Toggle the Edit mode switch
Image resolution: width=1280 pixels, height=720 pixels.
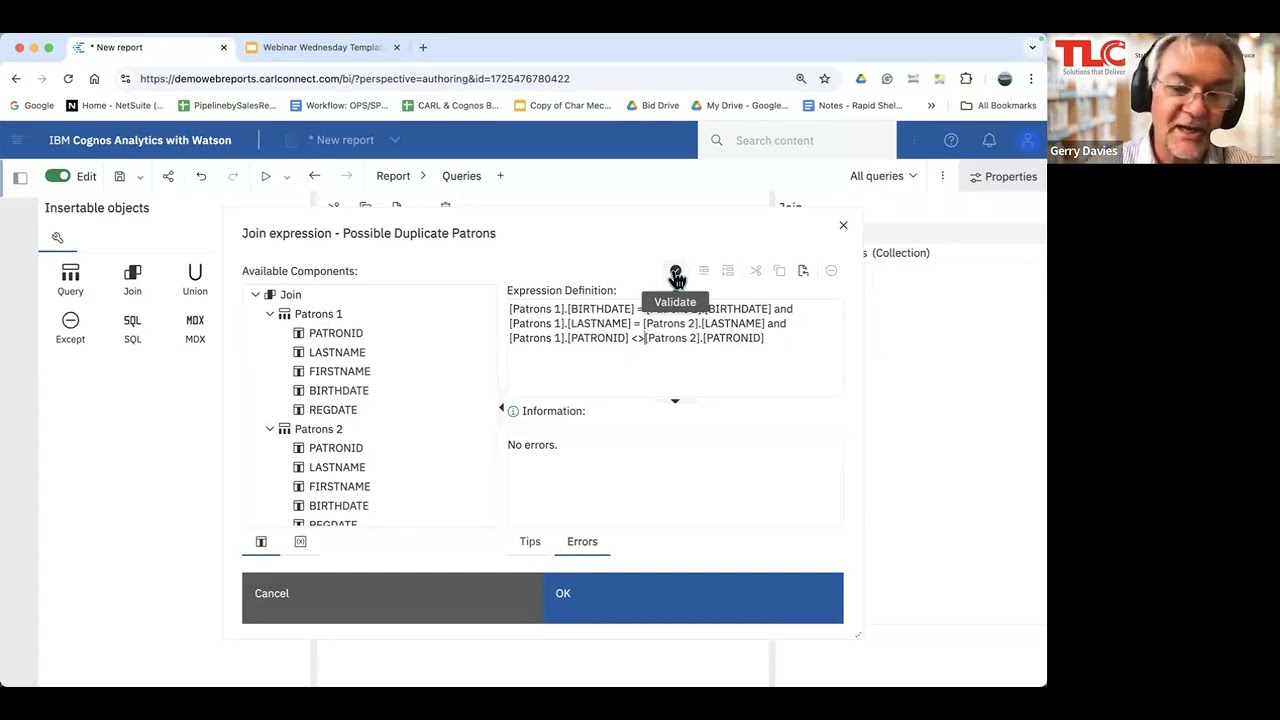point(57,176)
